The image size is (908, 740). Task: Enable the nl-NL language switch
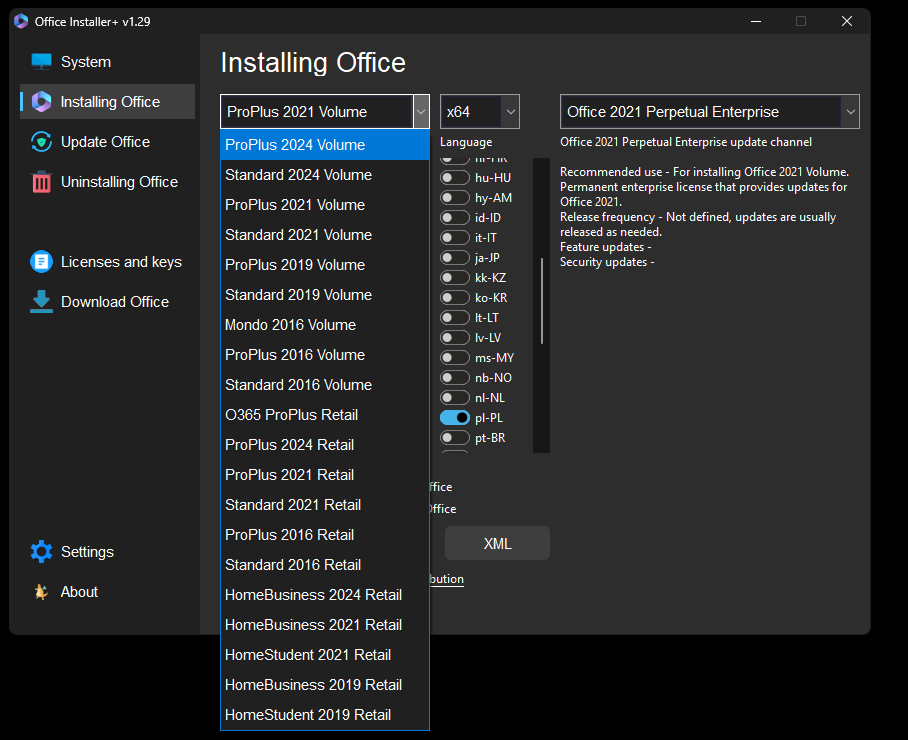tap(455, 398)
